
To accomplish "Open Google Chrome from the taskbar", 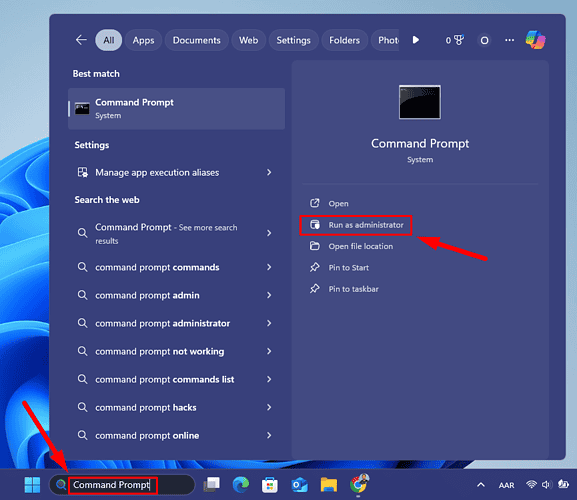I will tap(358, 484).
